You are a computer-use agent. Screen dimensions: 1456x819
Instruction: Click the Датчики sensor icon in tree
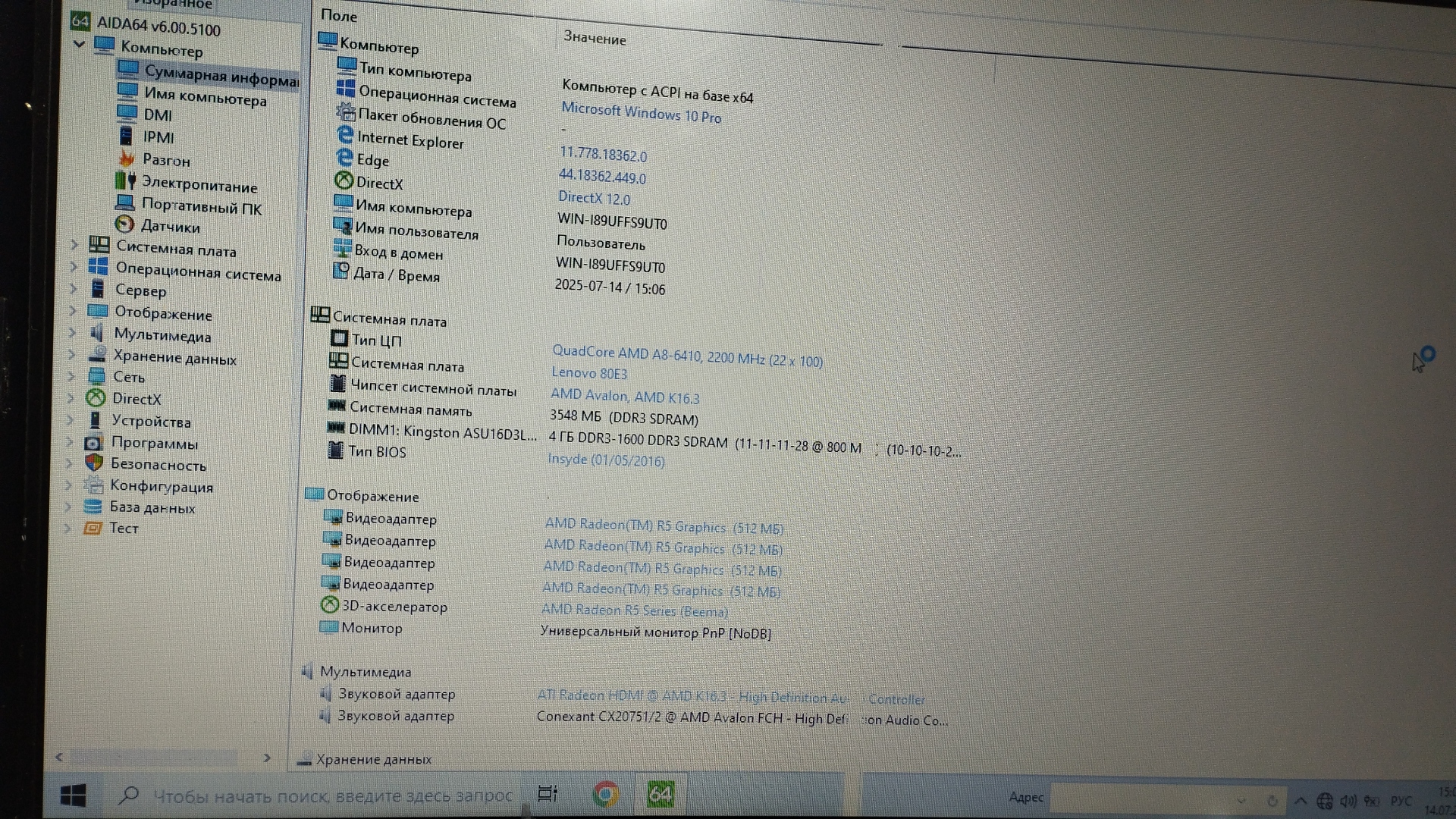tap(124, 224)
